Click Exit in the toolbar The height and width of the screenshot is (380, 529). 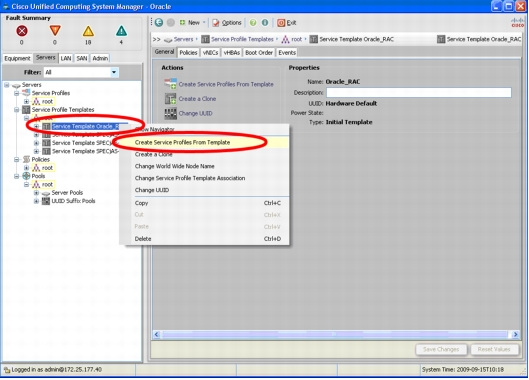pos(287,23)
